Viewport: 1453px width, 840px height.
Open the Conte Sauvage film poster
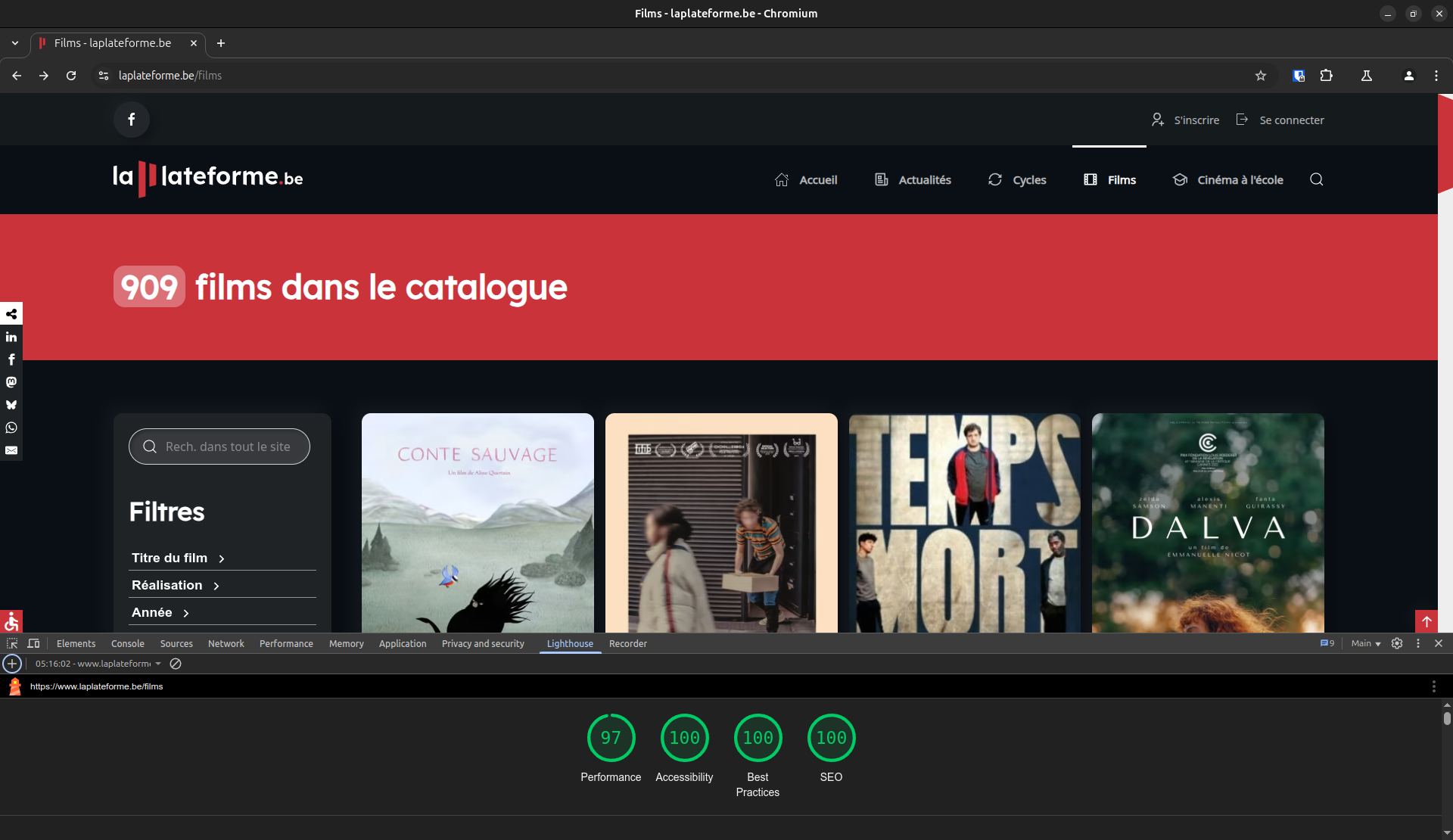pos(478,523)
